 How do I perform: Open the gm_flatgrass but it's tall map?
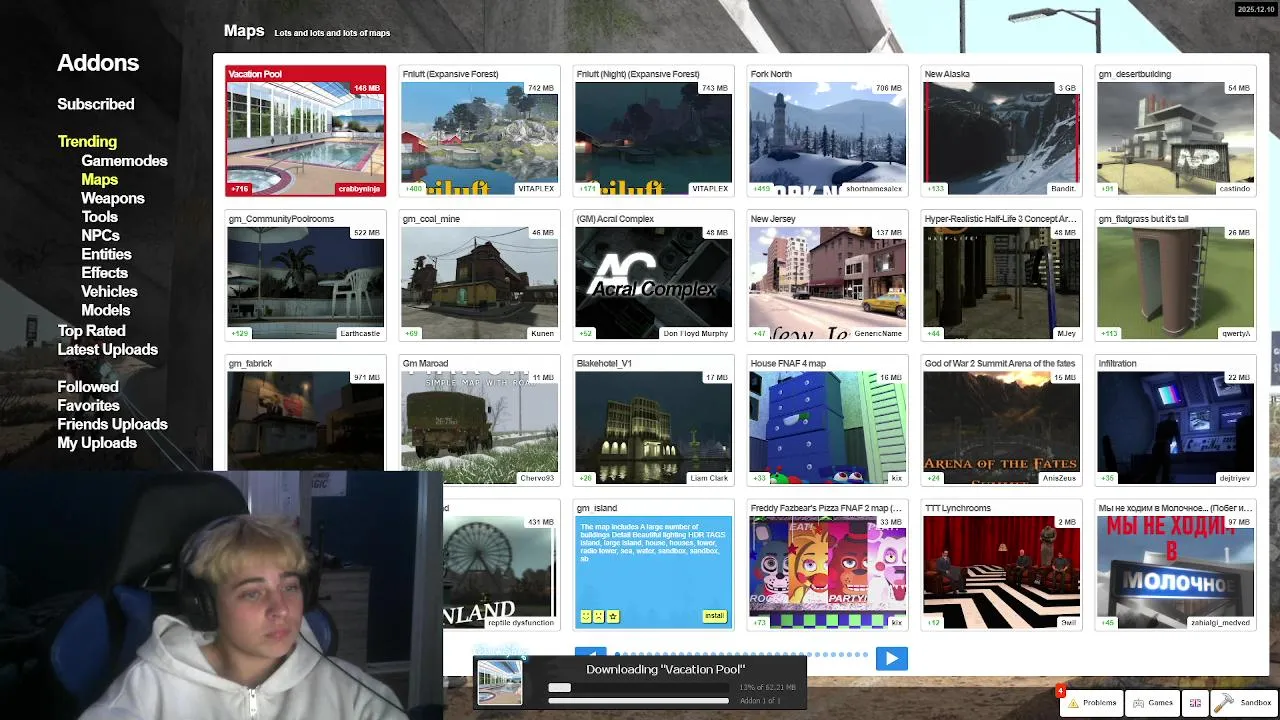tap(1175, 276)
